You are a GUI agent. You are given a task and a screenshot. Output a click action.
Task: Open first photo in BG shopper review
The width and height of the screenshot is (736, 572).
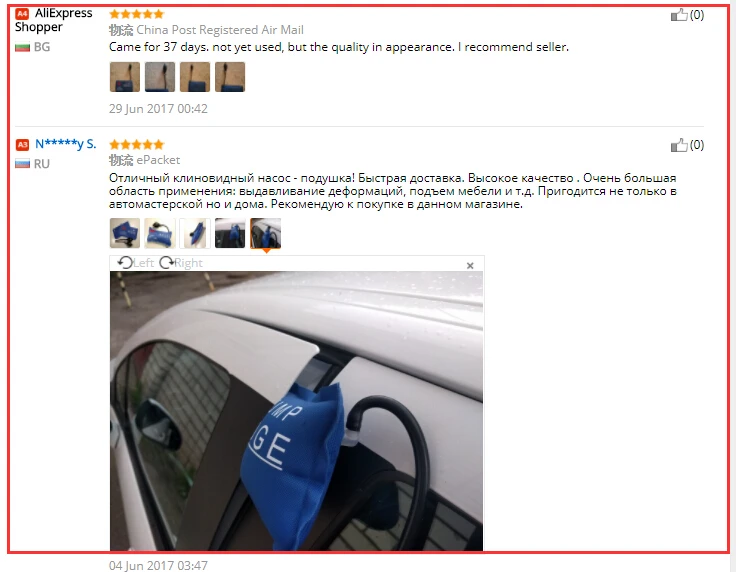pyautogui.click(x=125, y=77)
